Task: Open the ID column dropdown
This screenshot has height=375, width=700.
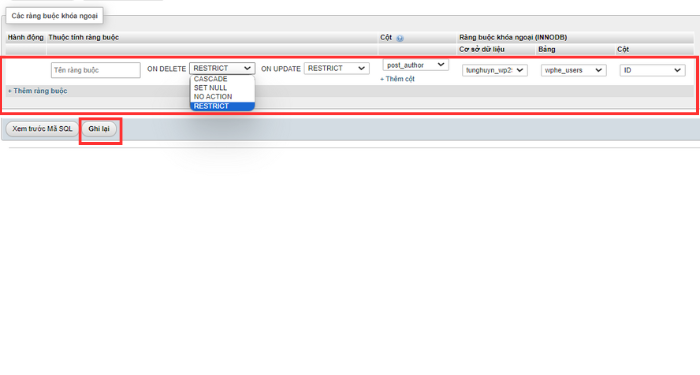Action: tap(652, 70)
